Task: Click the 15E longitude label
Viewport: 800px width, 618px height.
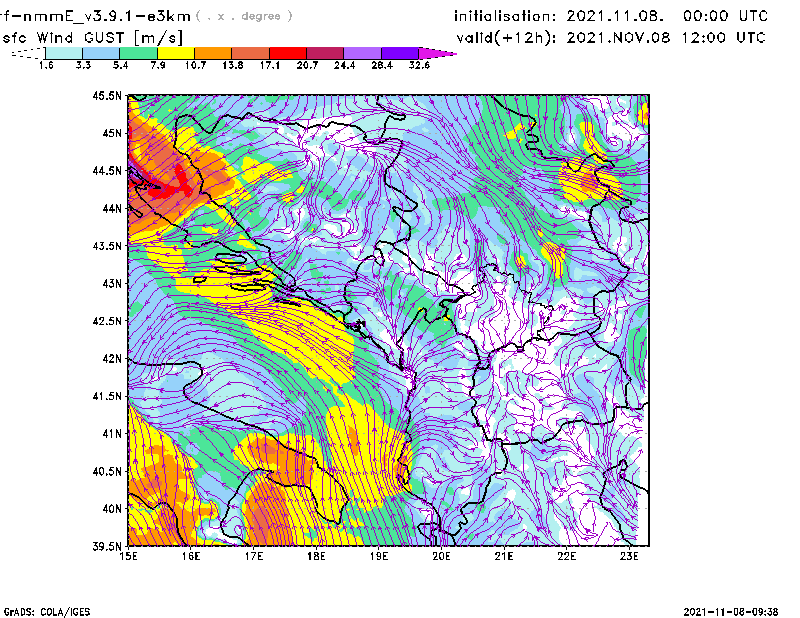Action: point(128,556)
